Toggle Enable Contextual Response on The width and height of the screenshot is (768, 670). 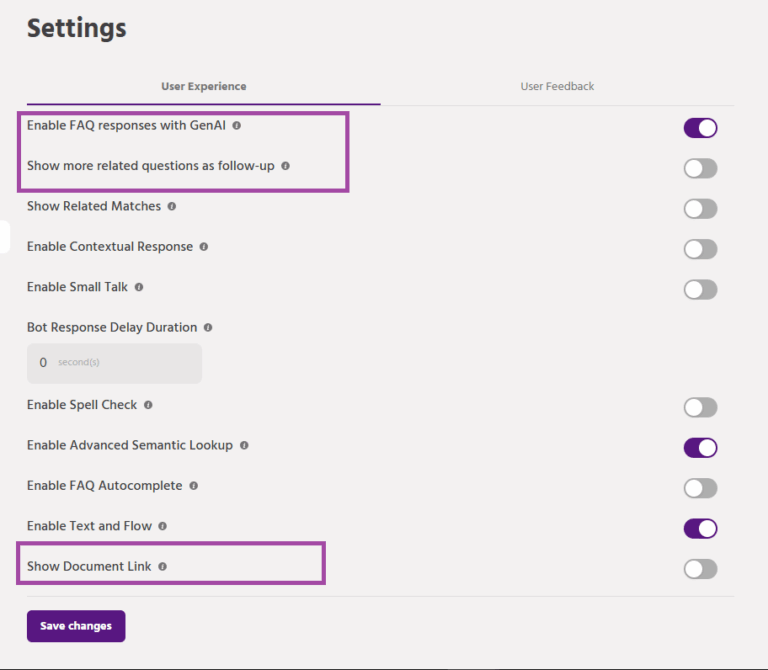click(700, 249)
